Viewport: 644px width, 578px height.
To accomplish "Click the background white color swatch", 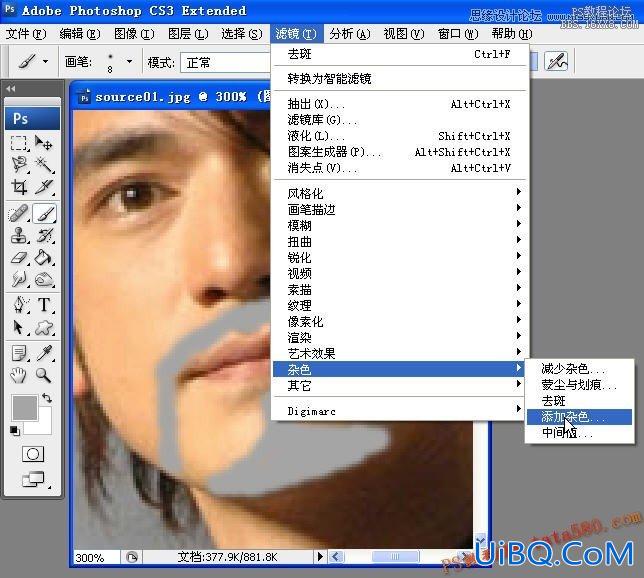I will pos(43,426).
